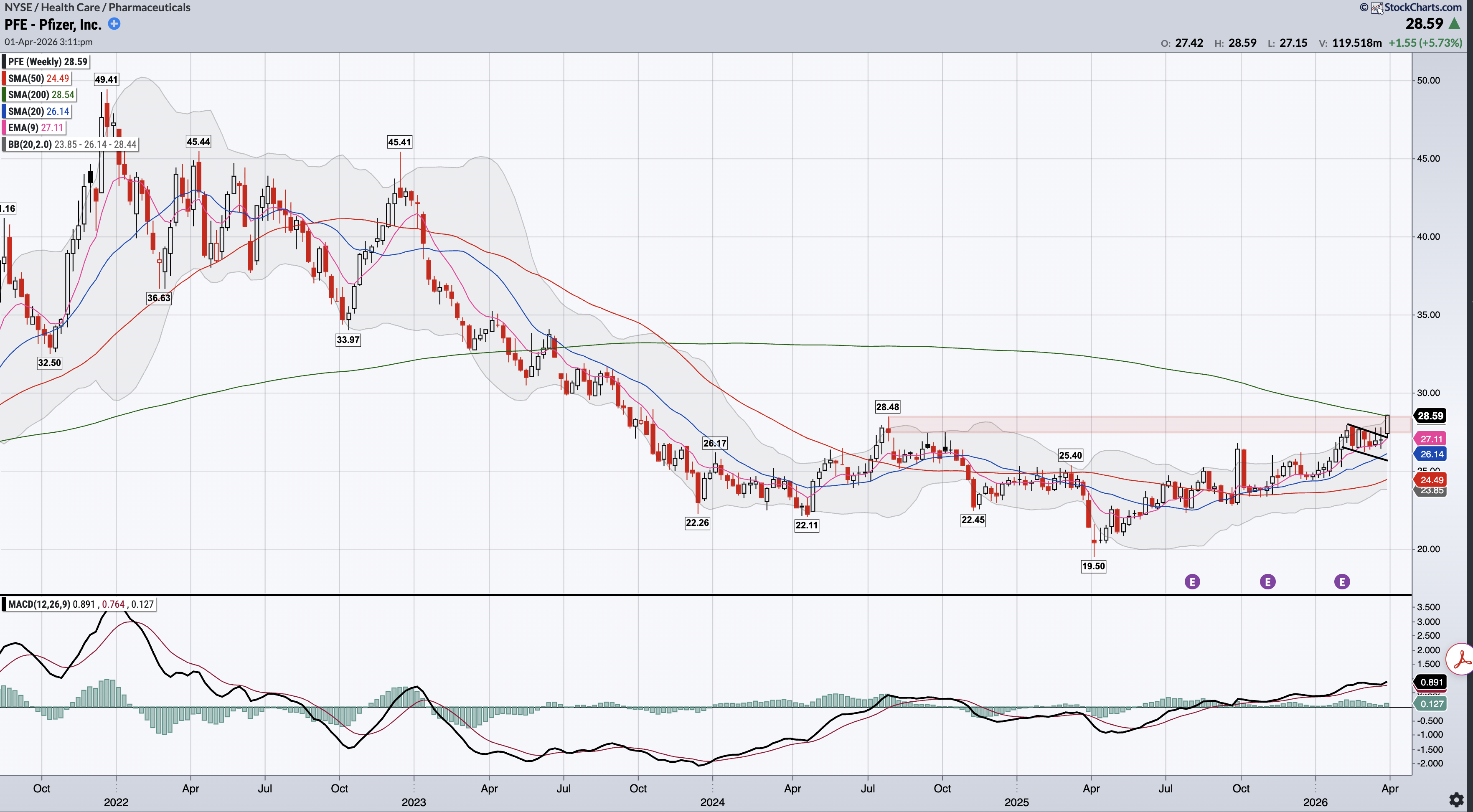Click the red SMA(50) color swatch
The width and height of the screenshot is (1473, 812).
click(x=5, y=79)
